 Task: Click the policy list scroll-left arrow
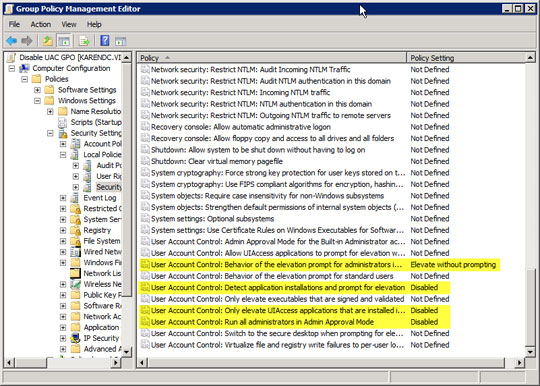click(x=143, y=362)
